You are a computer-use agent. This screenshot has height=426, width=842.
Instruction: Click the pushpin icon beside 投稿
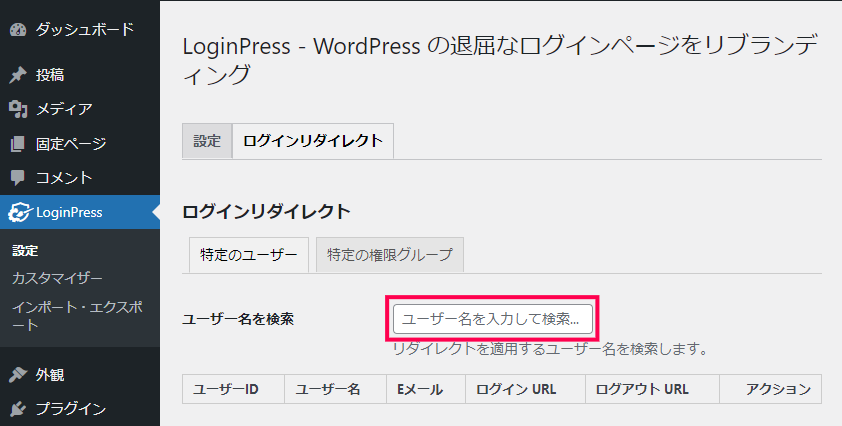point(18,75)
